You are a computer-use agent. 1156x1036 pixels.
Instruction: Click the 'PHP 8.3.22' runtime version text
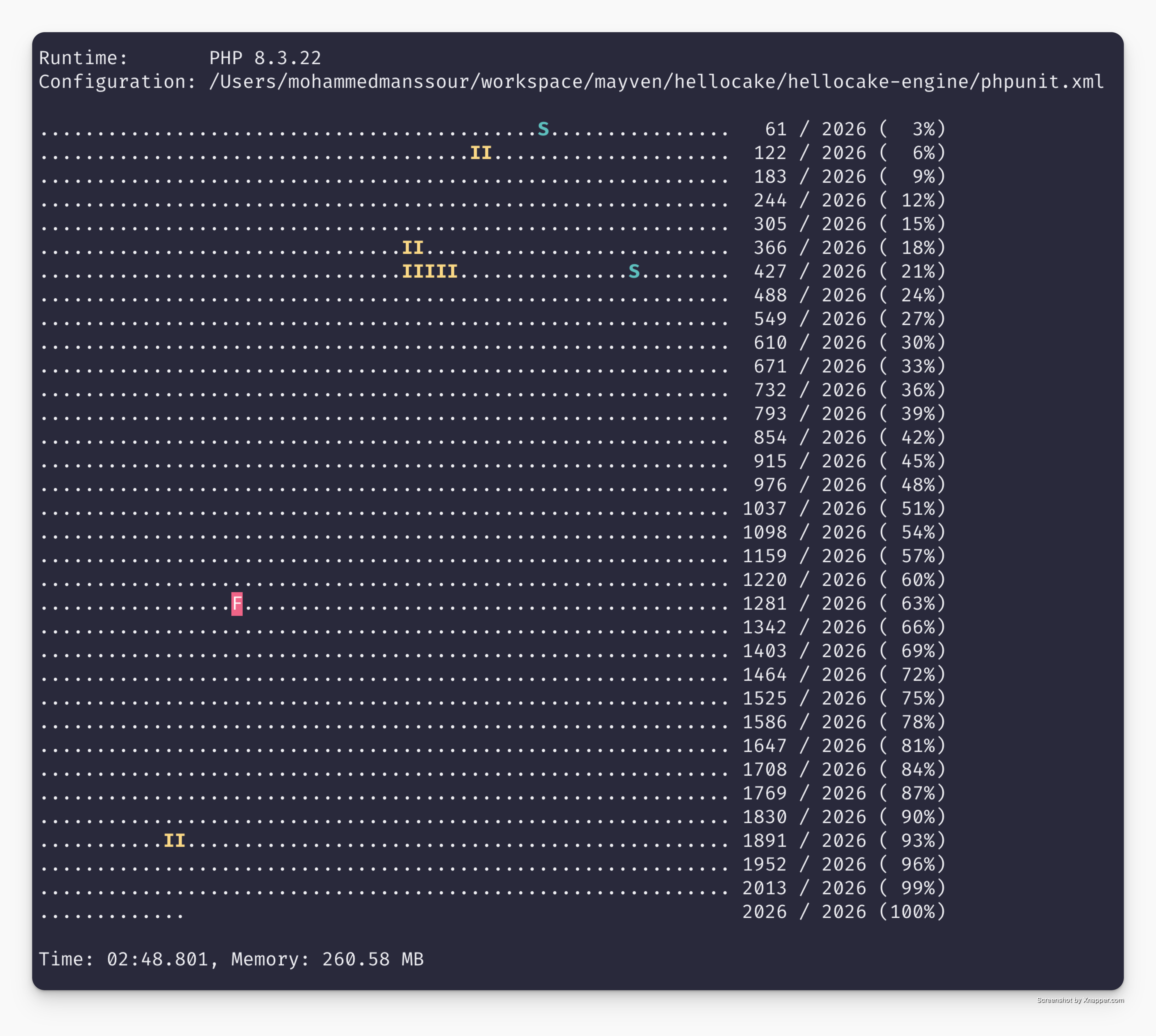(x=265, y=58)
